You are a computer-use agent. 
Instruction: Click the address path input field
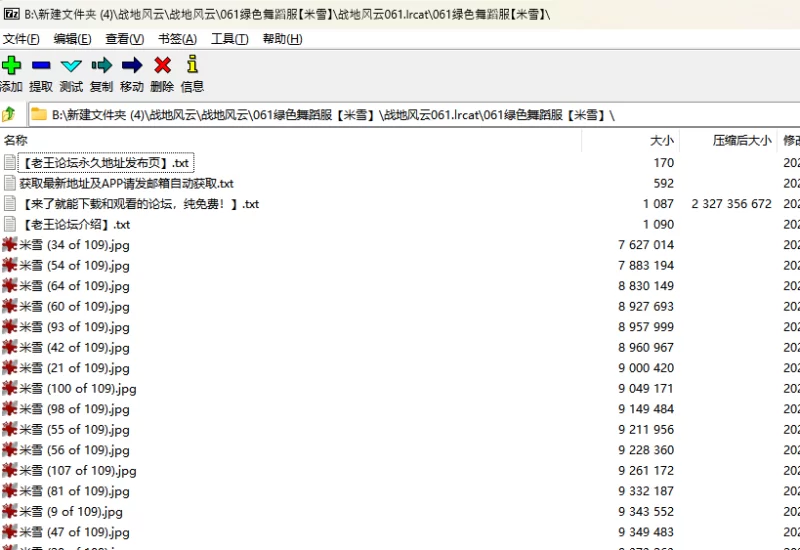[413, 114]
